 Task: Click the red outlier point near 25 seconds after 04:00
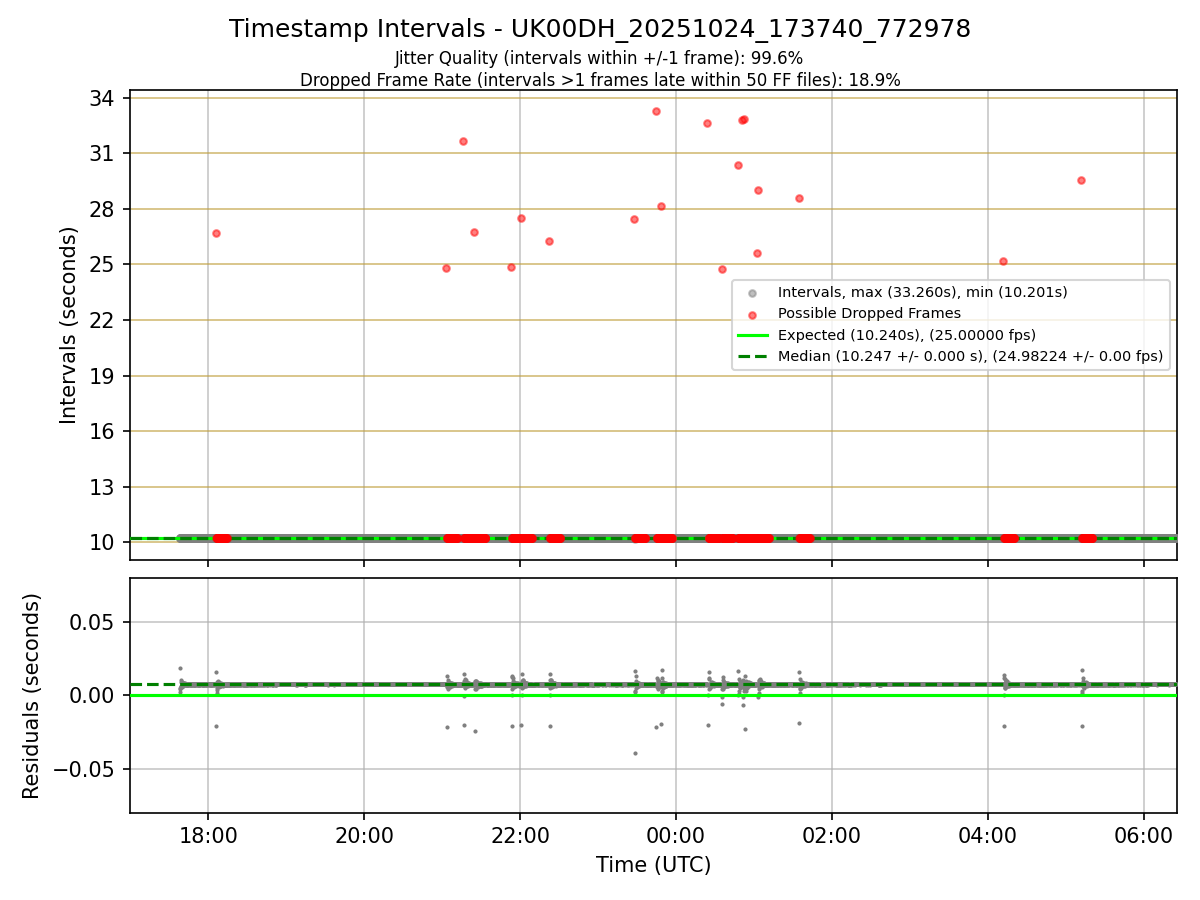[1003, 261]
